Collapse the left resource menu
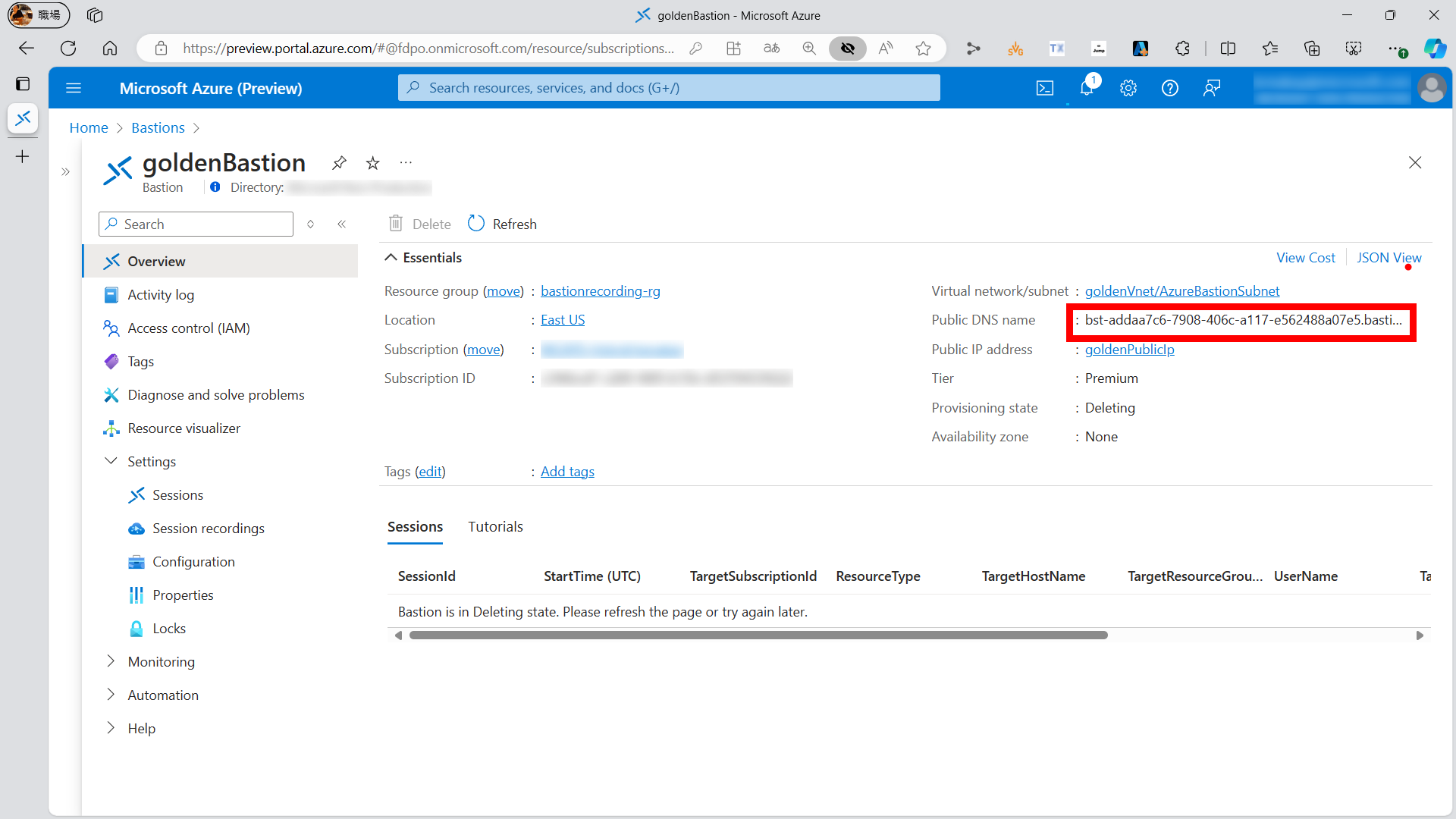 click(x=342, y=224)
